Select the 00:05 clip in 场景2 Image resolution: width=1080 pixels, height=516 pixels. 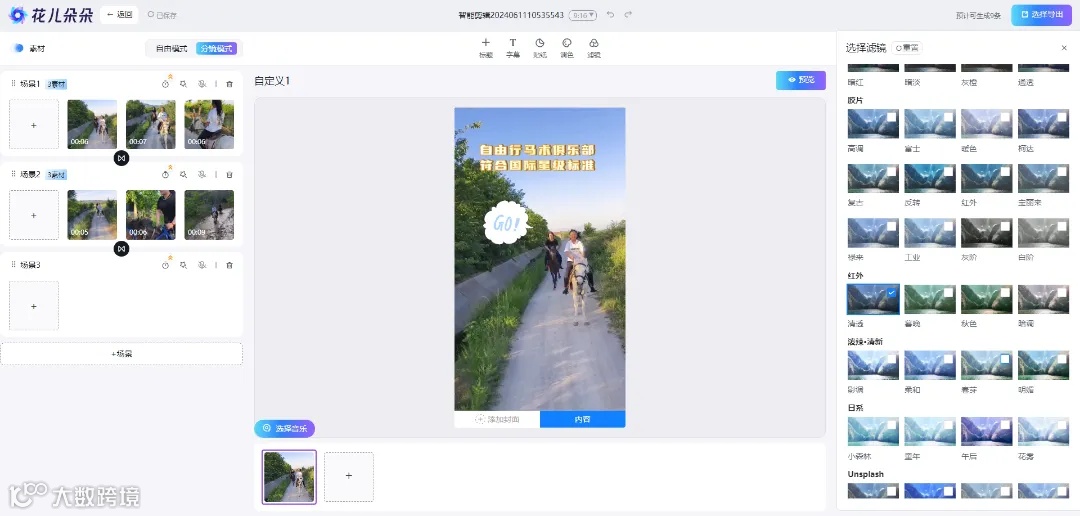tap(92, 215)
